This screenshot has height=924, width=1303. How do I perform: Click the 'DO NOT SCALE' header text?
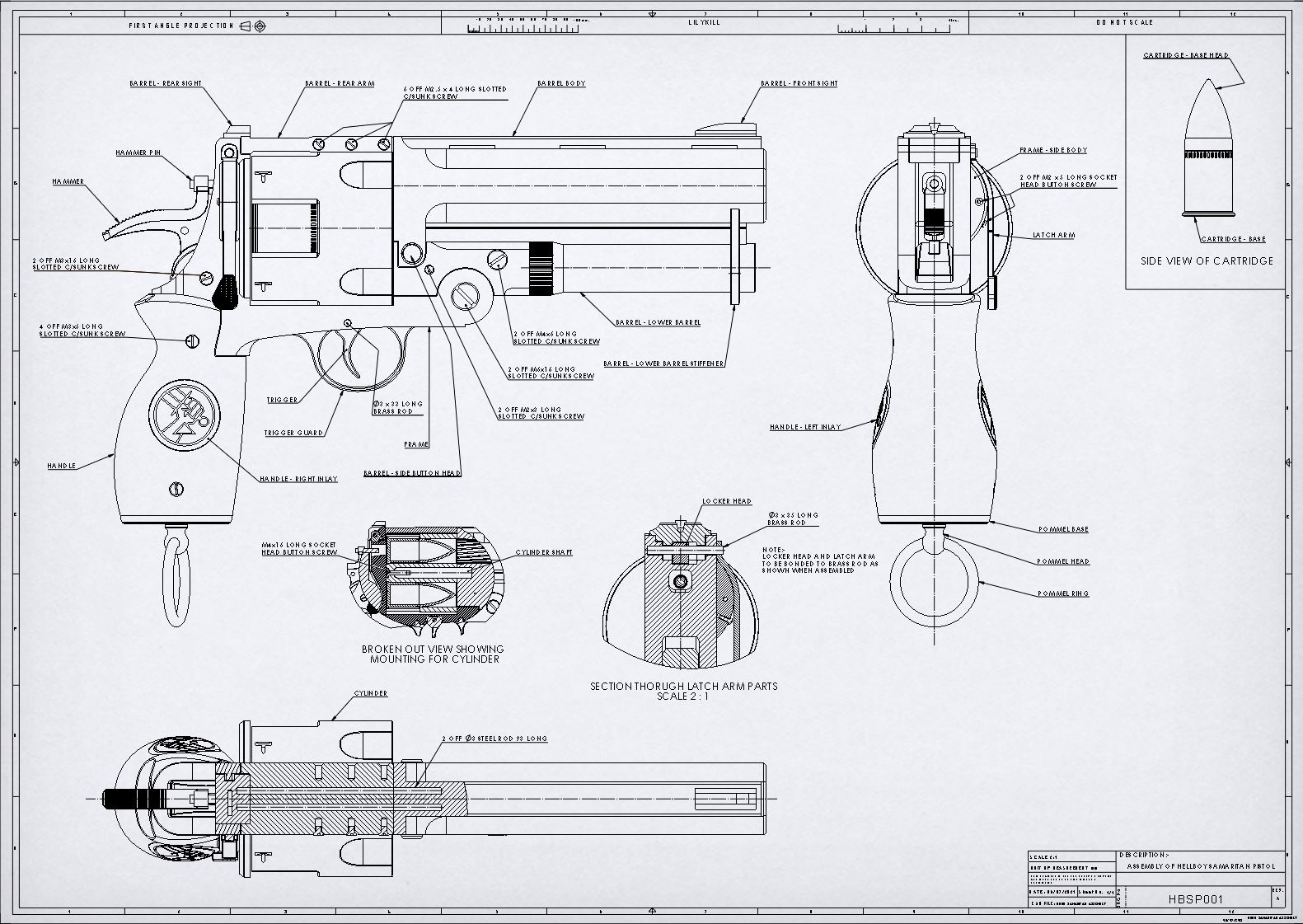point(1125,22)
